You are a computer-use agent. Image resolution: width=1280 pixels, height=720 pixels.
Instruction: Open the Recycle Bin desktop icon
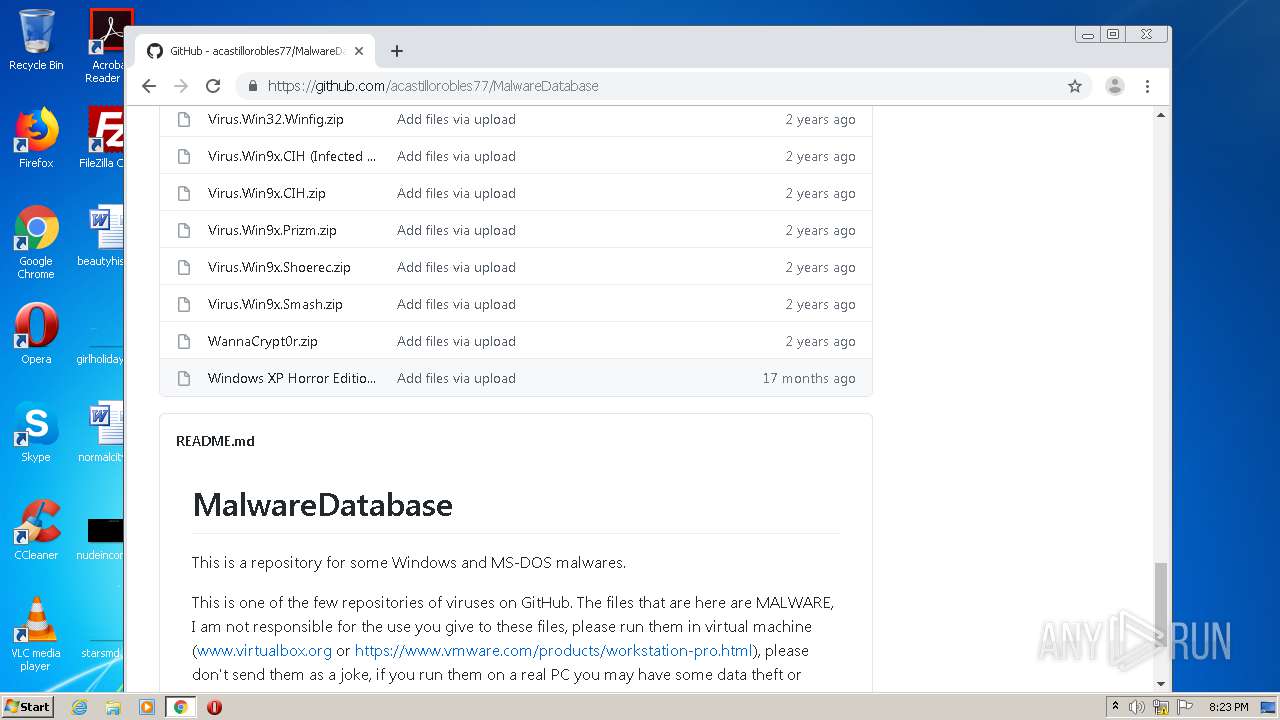(x=36, y=40)
